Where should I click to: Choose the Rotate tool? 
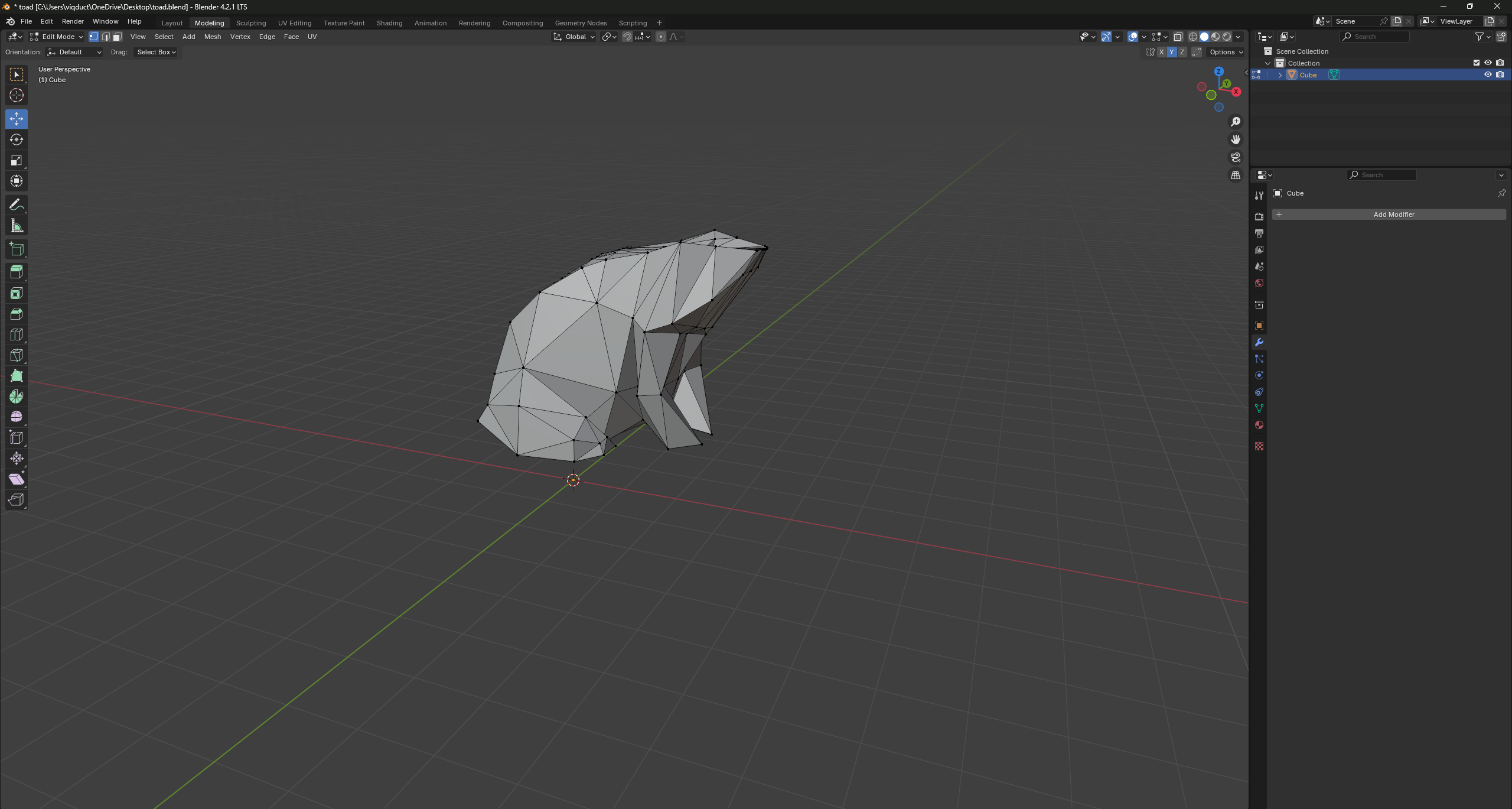(x=17, y=139)
